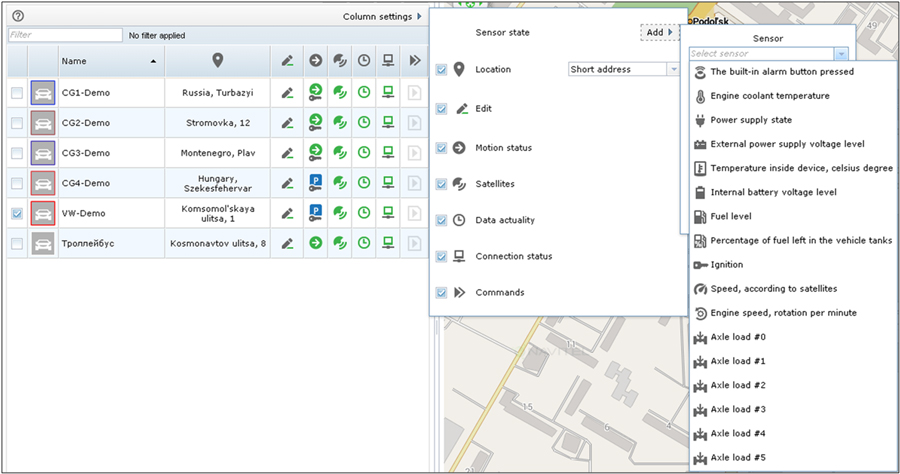This screenshot has width=900, height=474.
Task: Open the Short address dropdown
Action: coord(674,69)
